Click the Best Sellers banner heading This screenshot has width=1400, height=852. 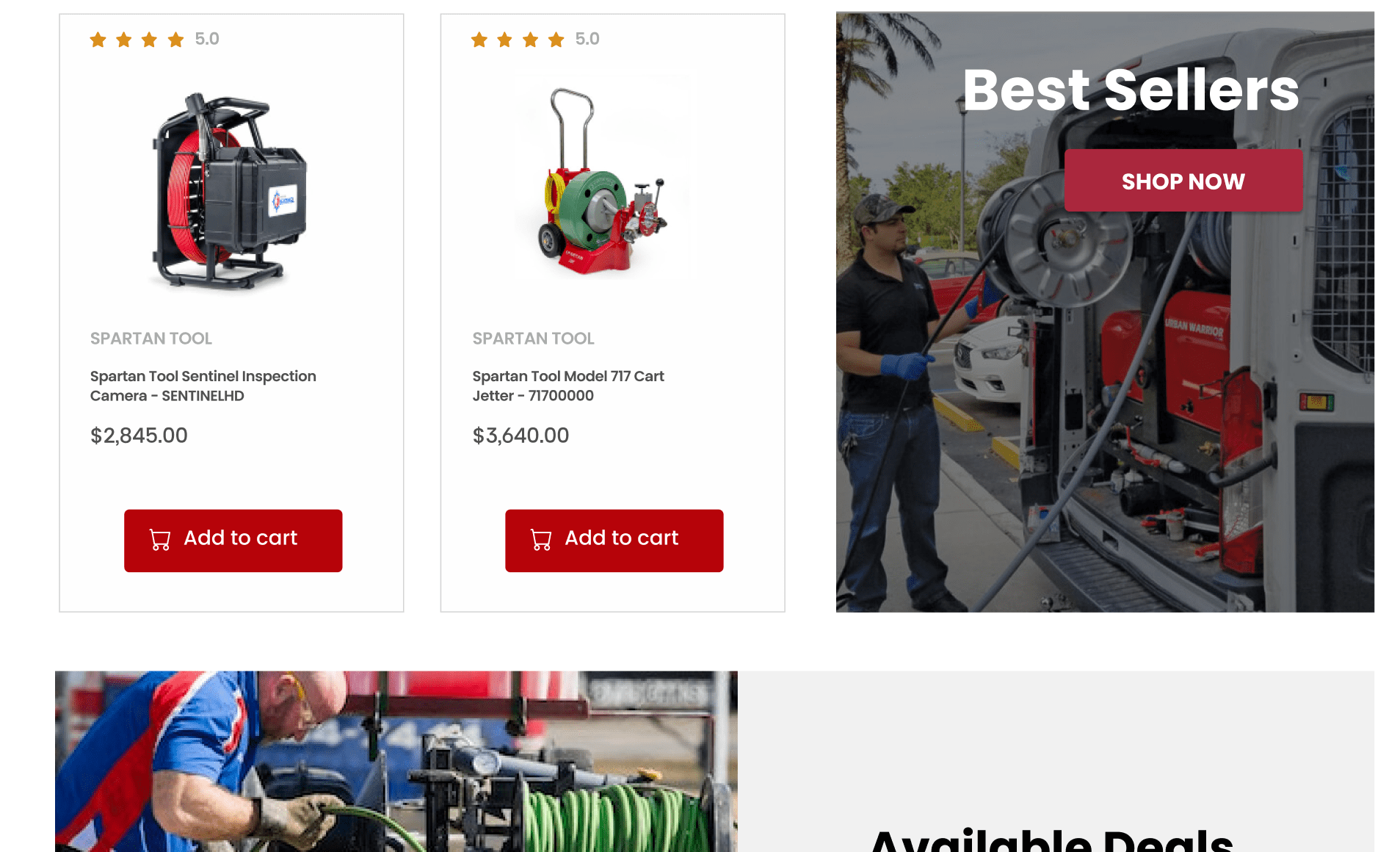pyautogui.click(x=1131, y=90)
